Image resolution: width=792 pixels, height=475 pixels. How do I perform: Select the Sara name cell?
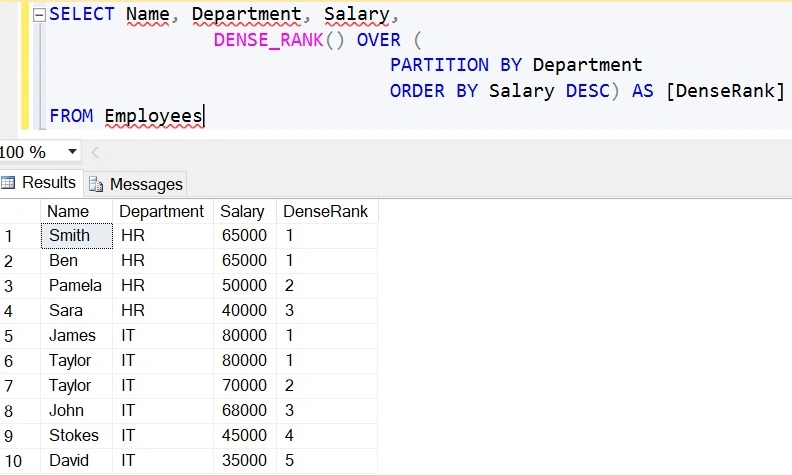(76, 310)
